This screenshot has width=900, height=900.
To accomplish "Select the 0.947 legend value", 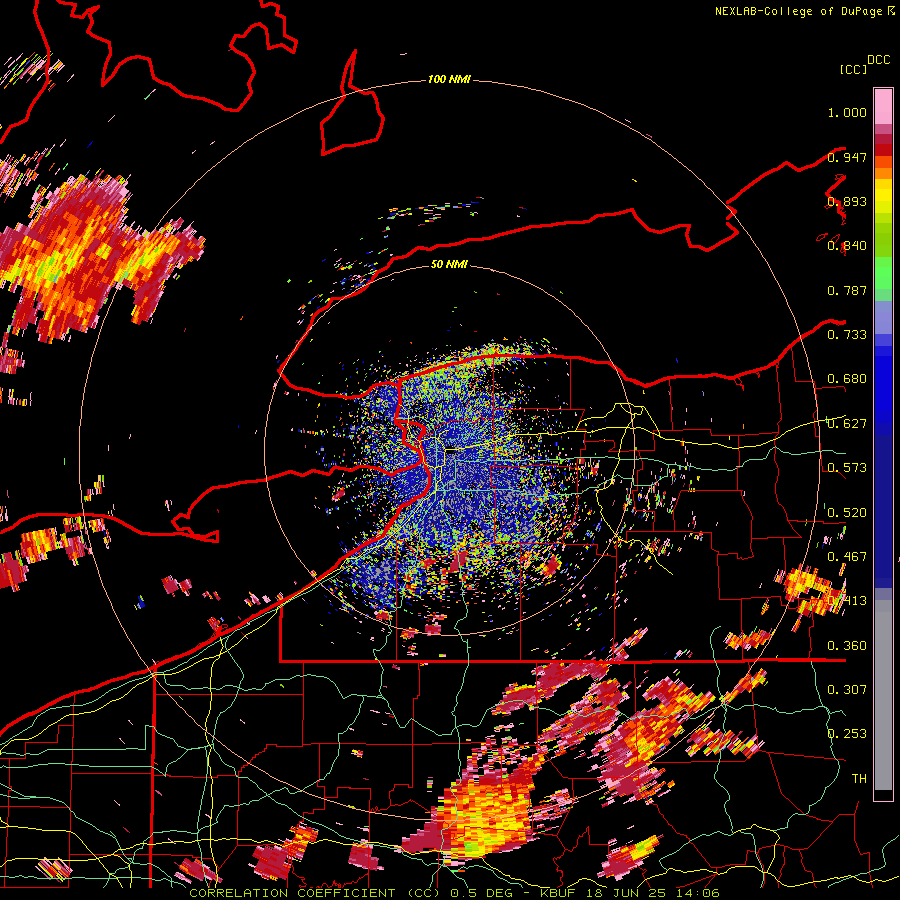I will (847, 157).
